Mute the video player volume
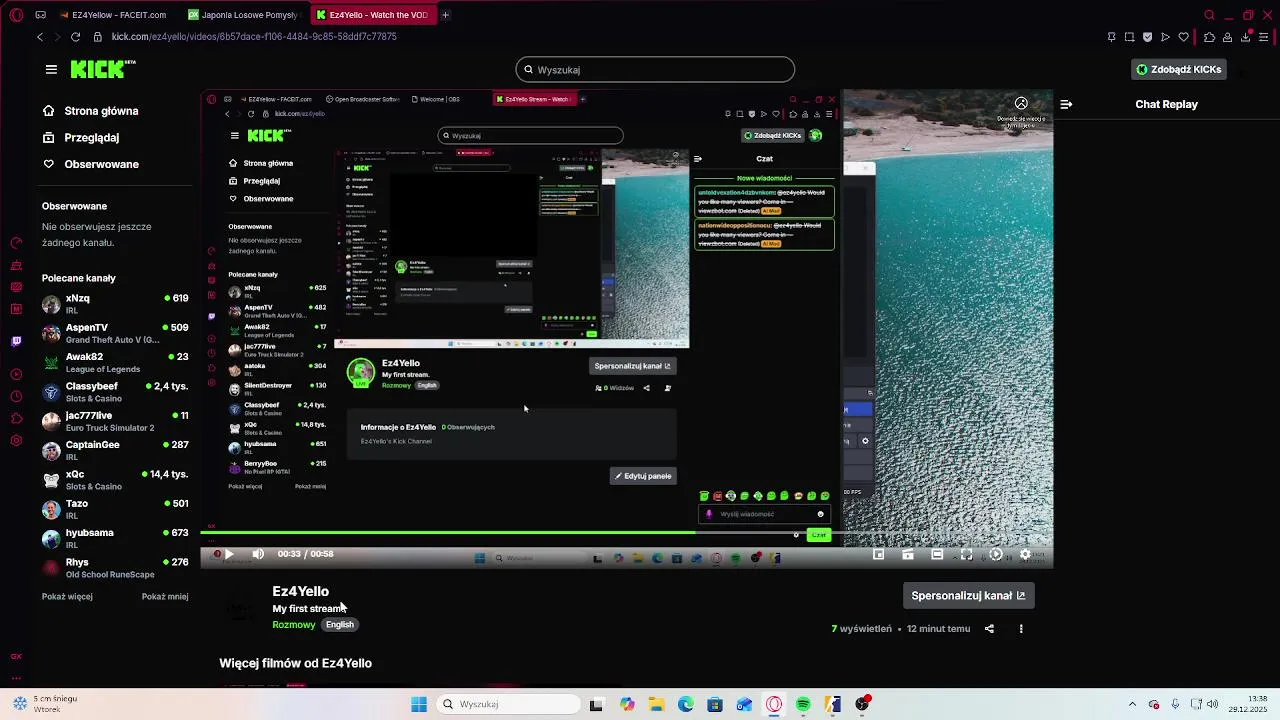The image size is (1280, 720). [258, 554]
